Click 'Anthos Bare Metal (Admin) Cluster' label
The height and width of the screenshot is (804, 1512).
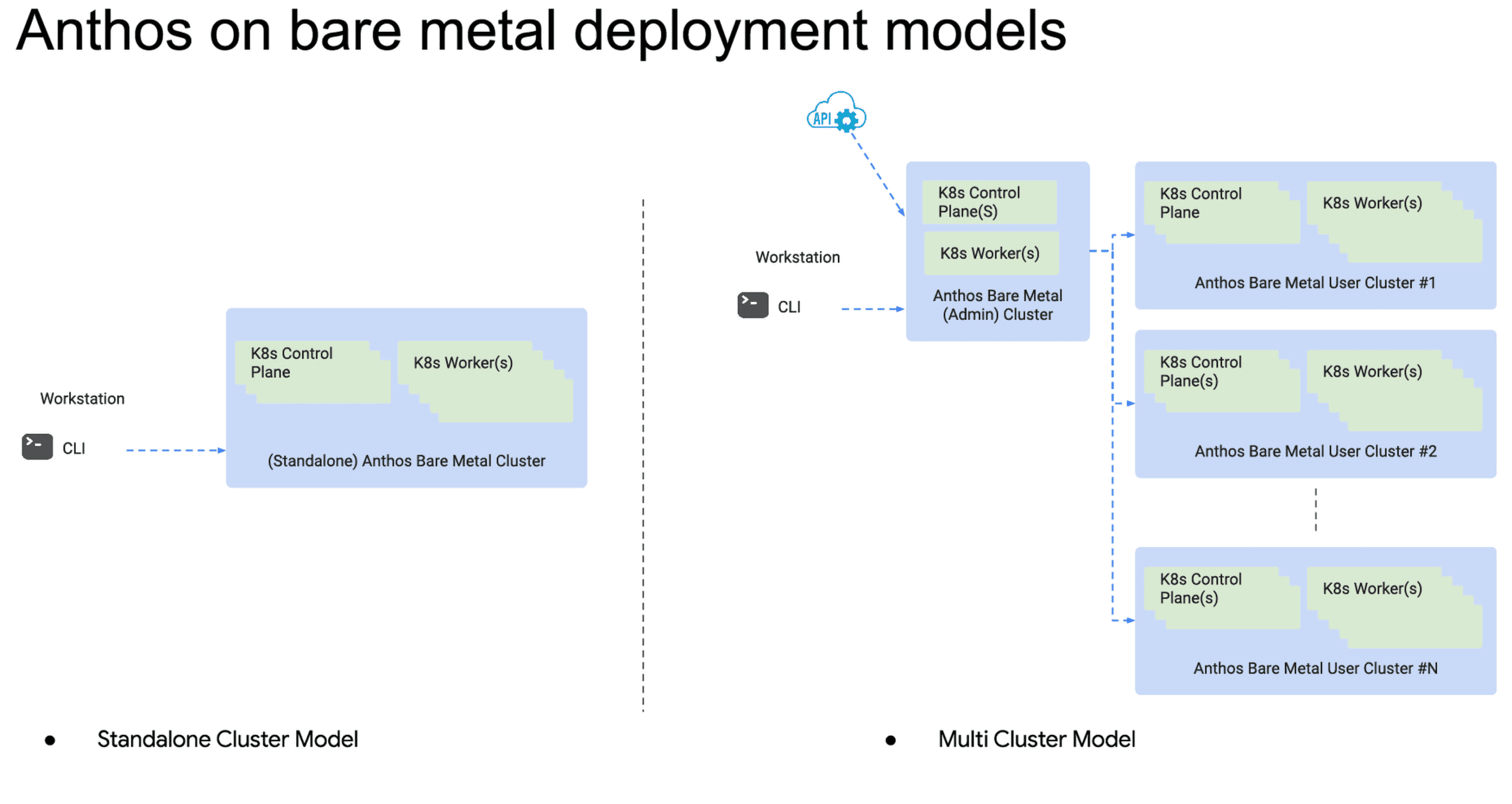point(998,305)
